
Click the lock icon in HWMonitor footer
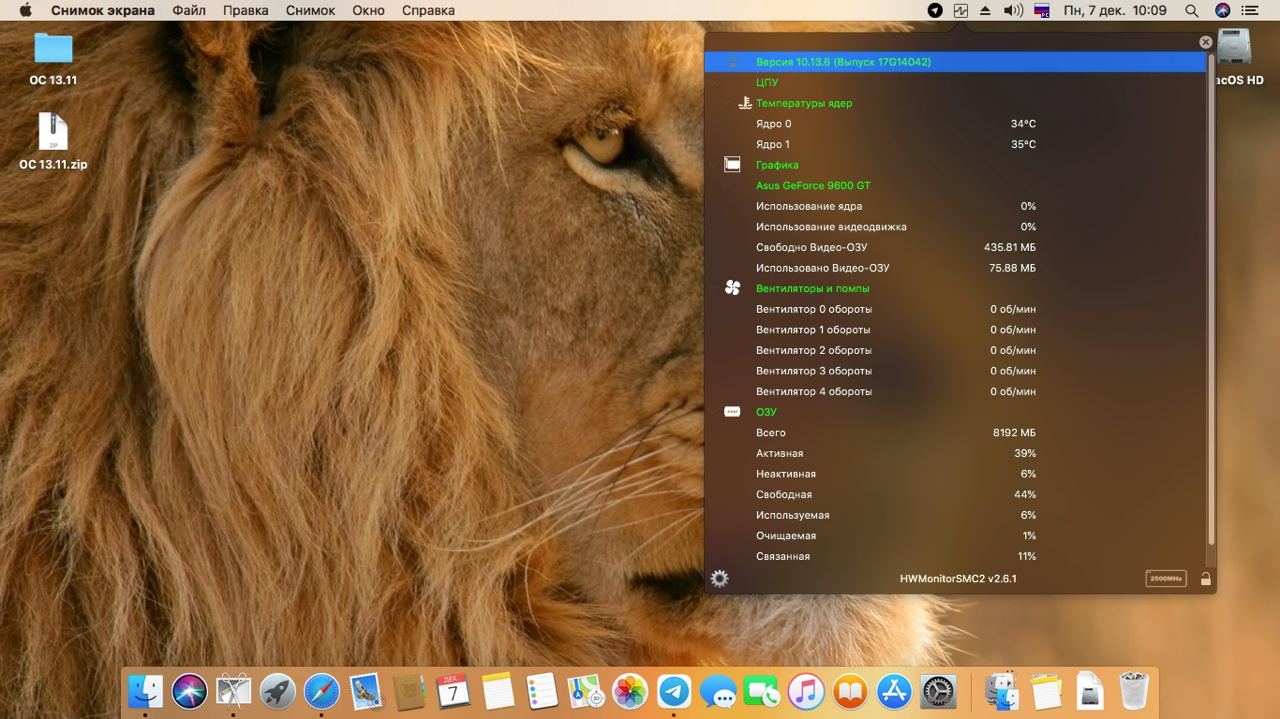pyautogui.click(x=1205, y=578)
